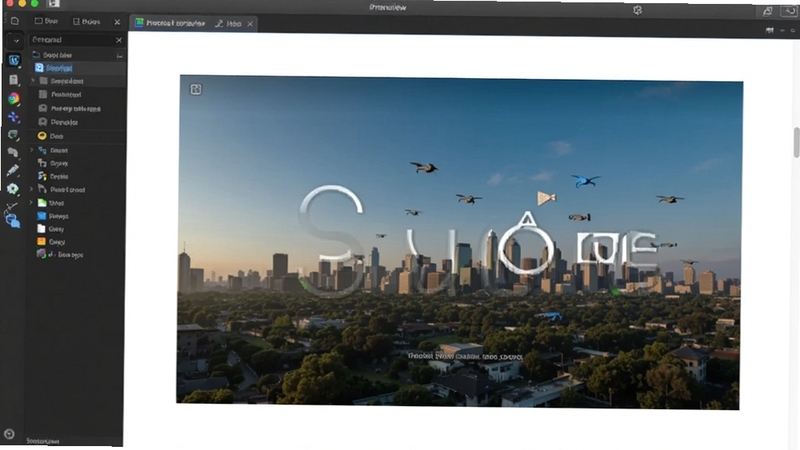Select the tree row with the purple and green icon
Viewport: 800px width, 450px height.
tap(77, 254)
